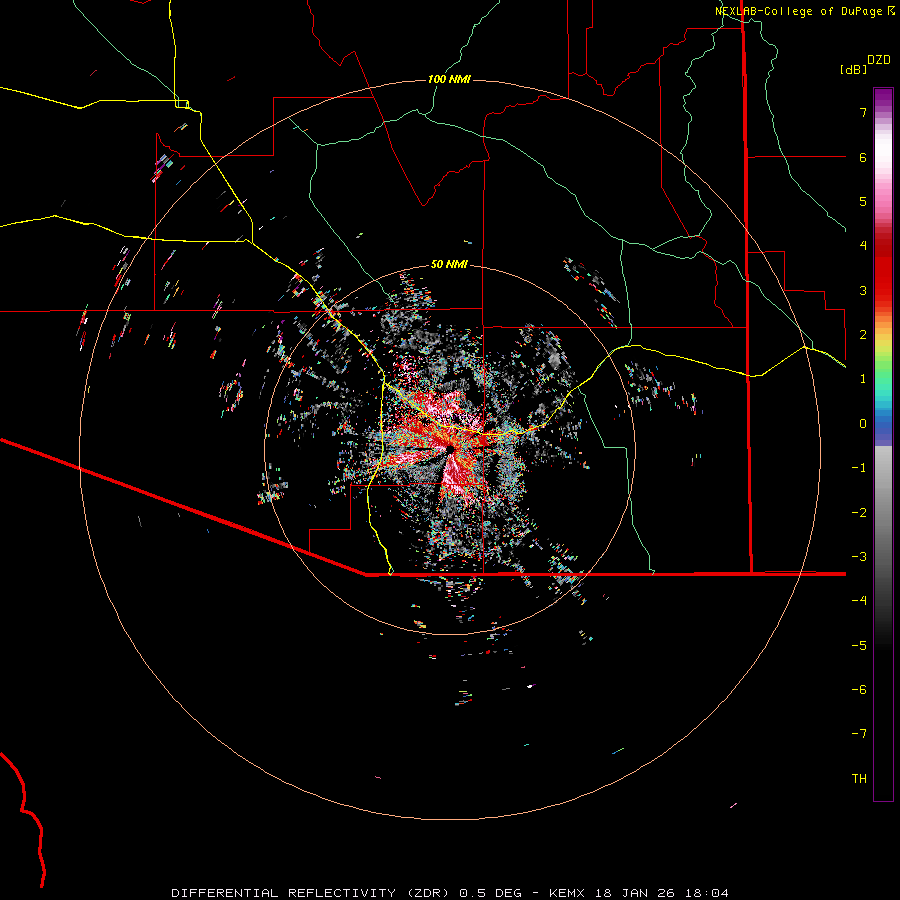
Task: Click the -3 dB tick on color scale
Action: pyautogui.click(x=859, y=557)
